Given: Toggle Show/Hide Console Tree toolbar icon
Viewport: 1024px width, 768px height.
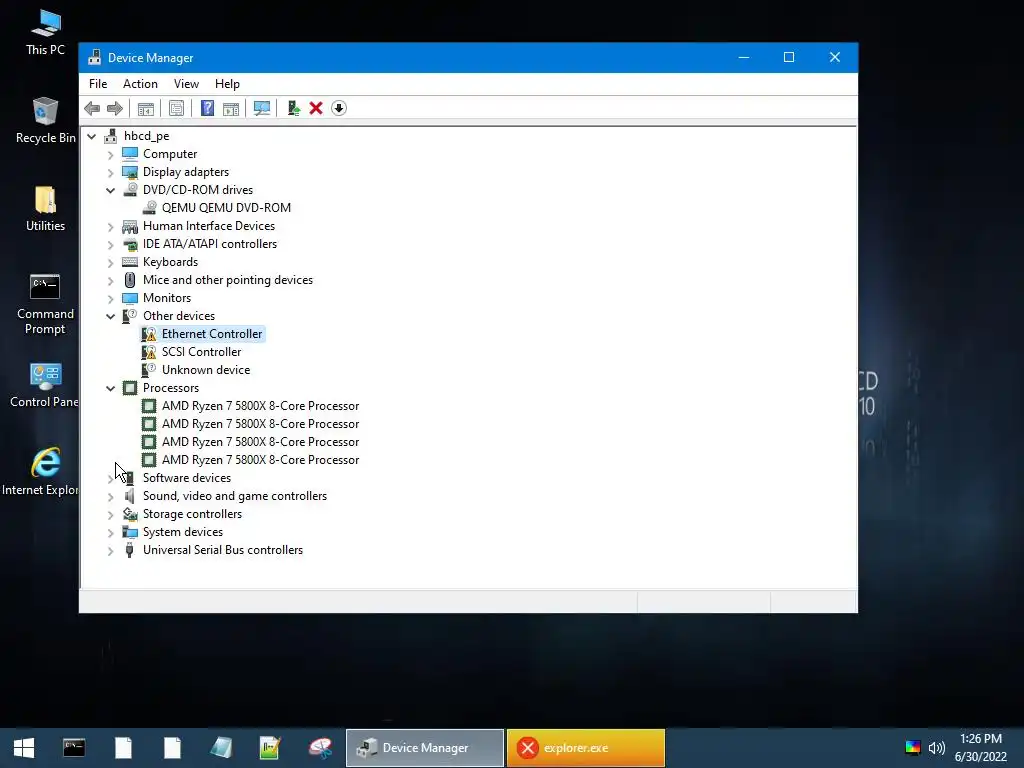Looking at the screenshot, I should [x=146, y=108].
